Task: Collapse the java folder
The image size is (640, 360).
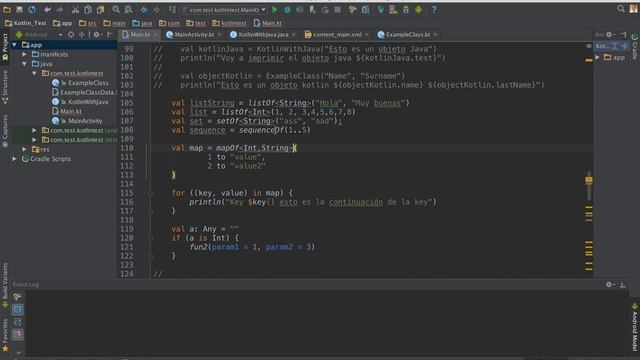Action: (x=24, y=64)
